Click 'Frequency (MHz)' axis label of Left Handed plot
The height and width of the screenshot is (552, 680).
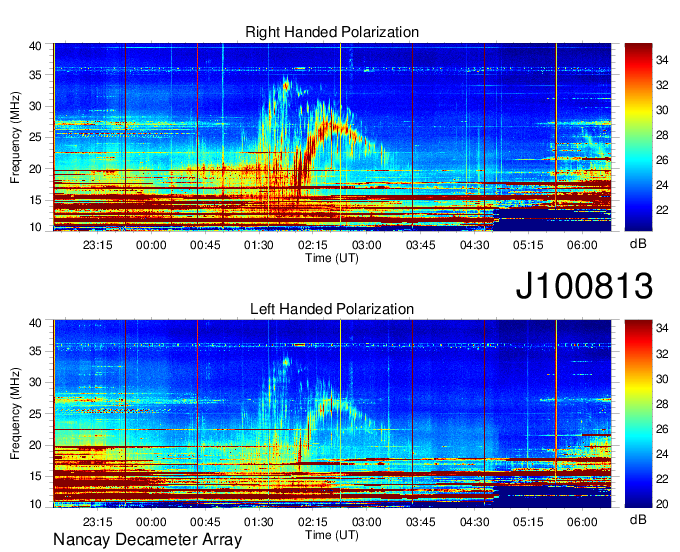click(x=15, y=414)
